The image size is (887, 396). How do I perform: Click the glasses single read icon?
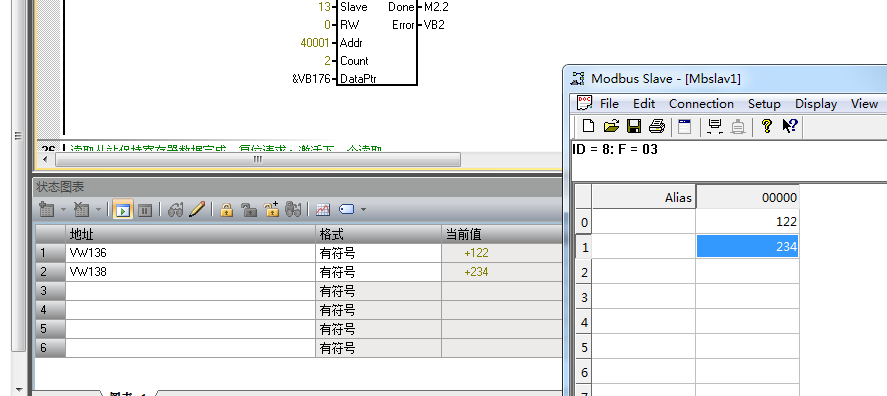pyautogui.click(x=175, y=210)
